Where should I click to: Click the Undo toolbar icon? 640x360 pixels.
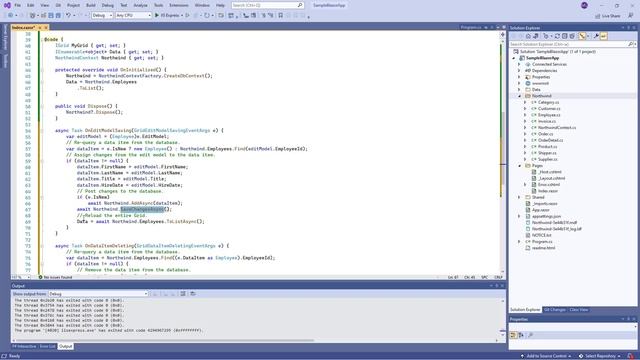pyautogui.click(x=68, y=15)
